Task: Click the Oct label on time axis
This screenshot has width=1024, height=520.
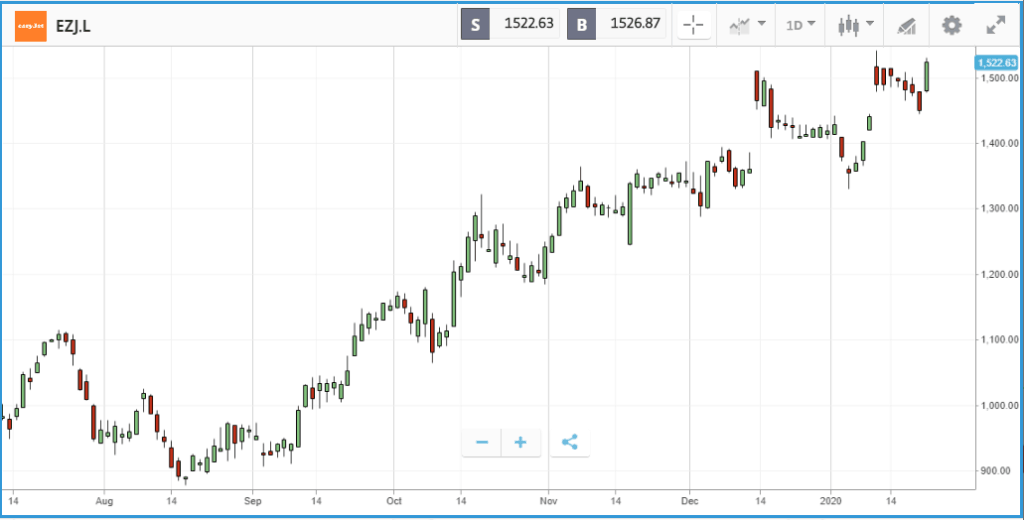Action: click(394, 501)
